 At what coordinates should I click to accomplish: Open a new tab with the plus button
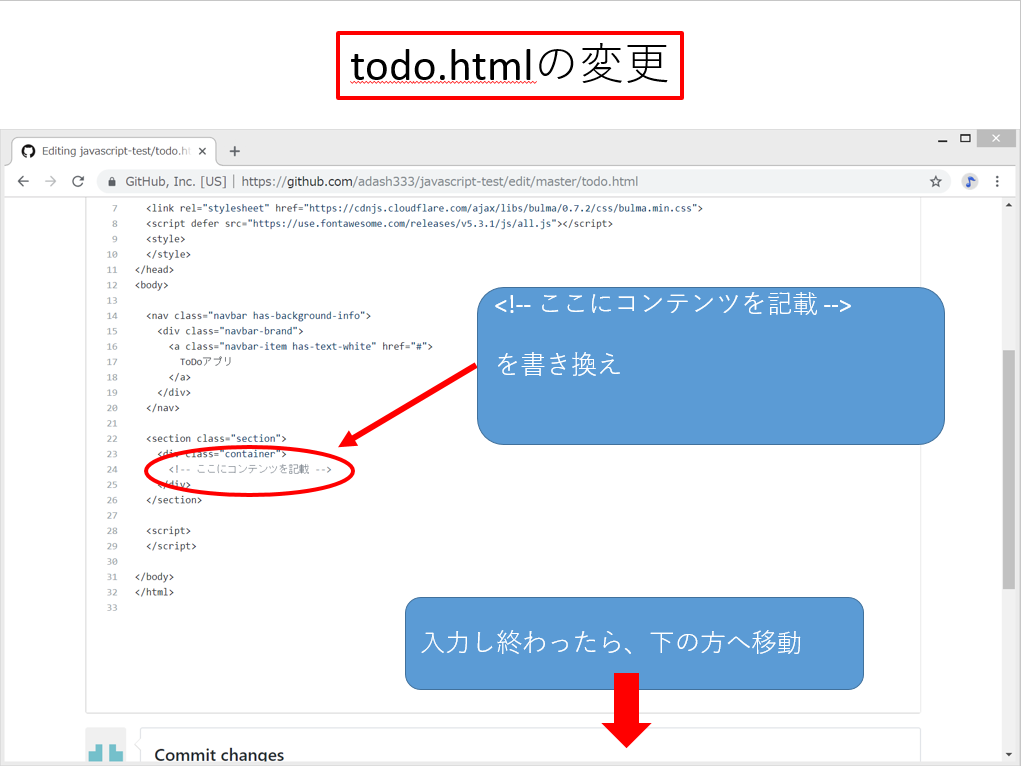click(x=235, y=151)
